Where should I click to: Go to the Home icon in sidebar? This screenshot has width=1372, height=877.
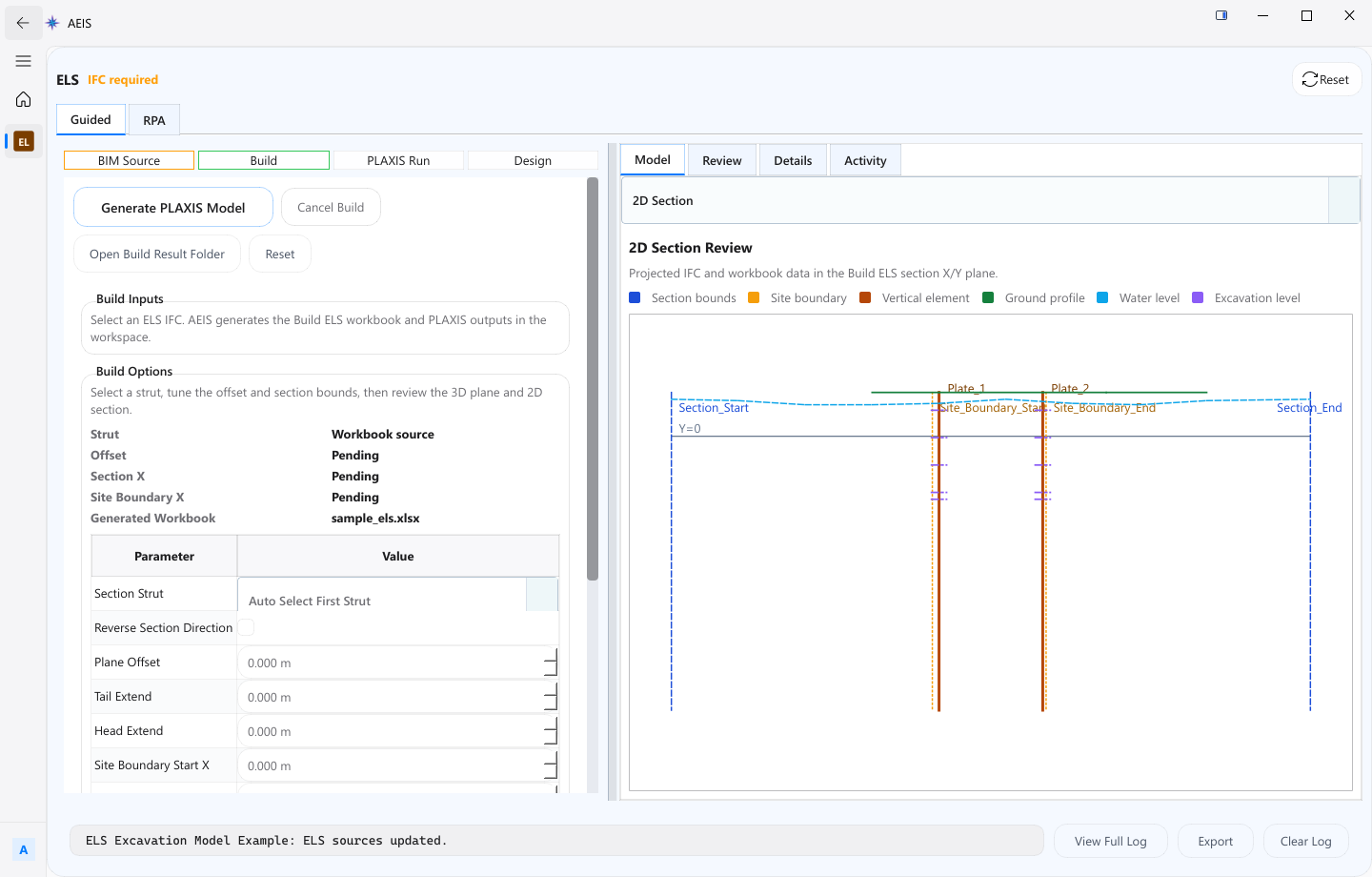click(23, 99)
